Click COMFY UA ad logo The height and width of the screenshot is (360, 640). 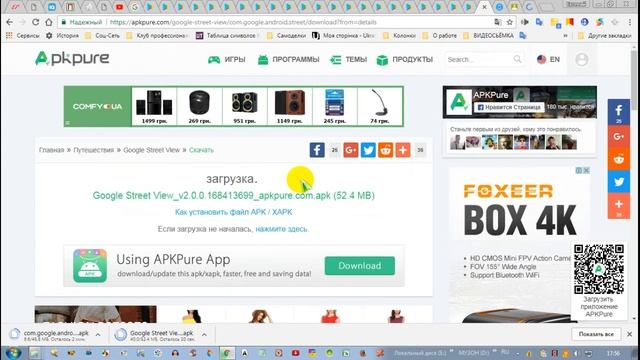pos(98,106)
